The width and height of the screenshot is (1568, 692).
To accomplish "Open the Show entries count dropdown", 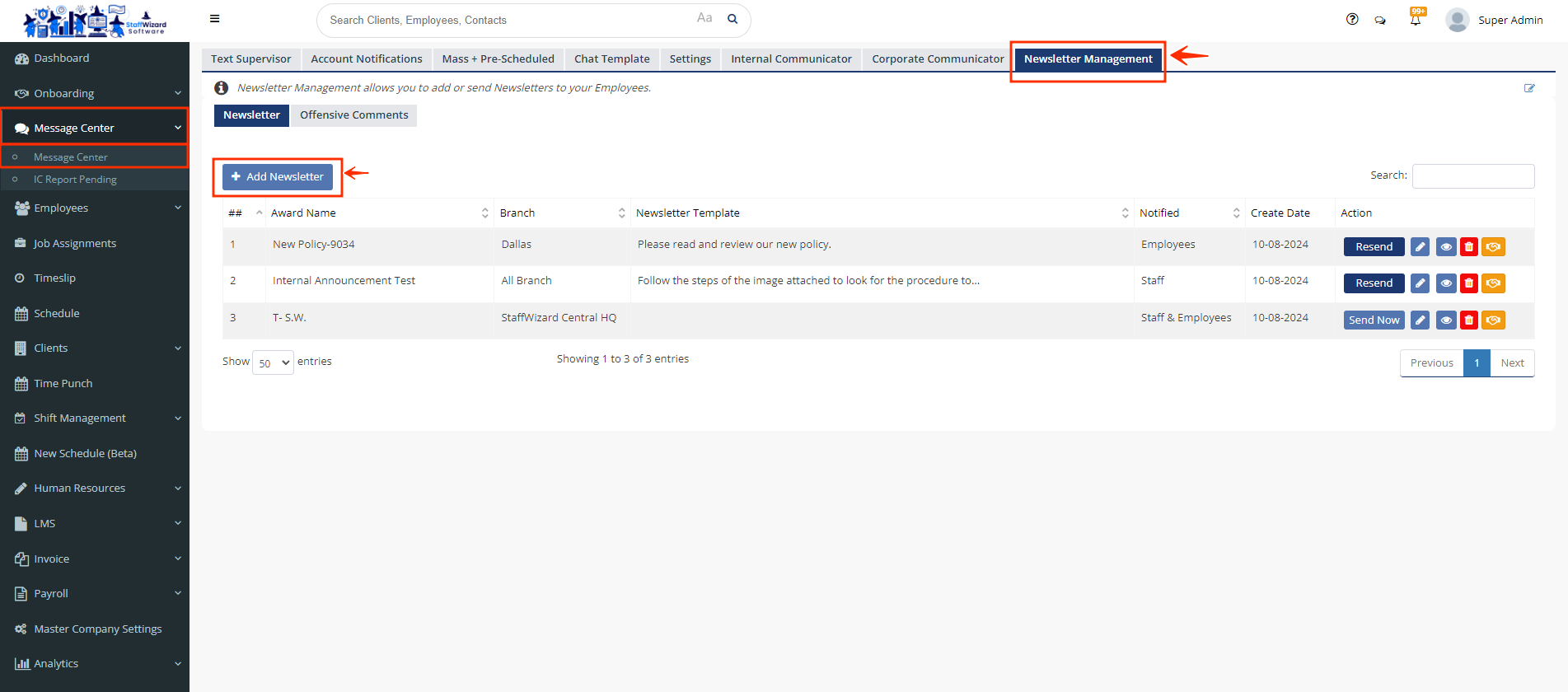I will pyautogui.click(x=273, y=362).
